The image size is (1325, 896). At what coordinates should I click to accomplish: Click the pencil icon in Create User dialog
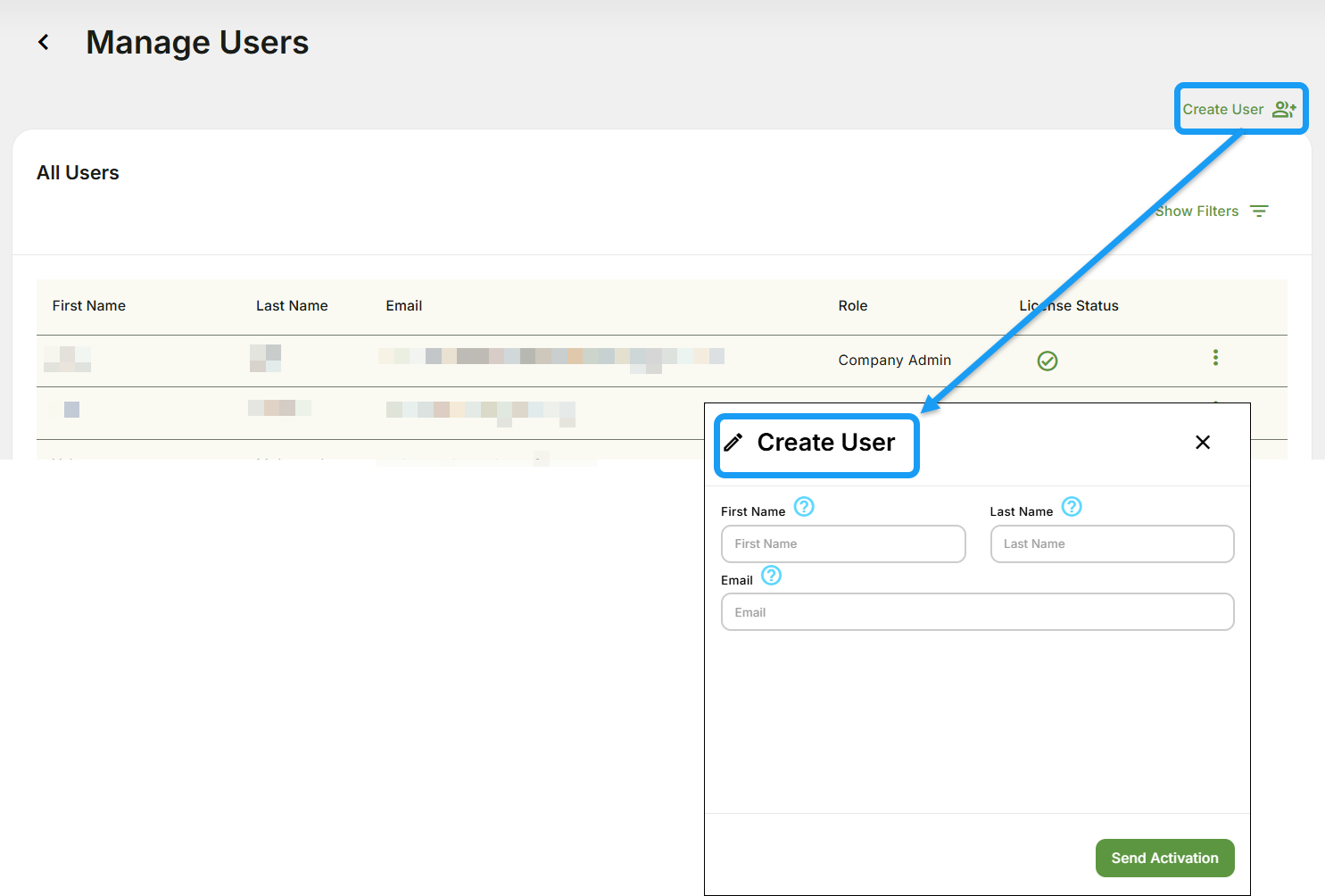point(734,442)
